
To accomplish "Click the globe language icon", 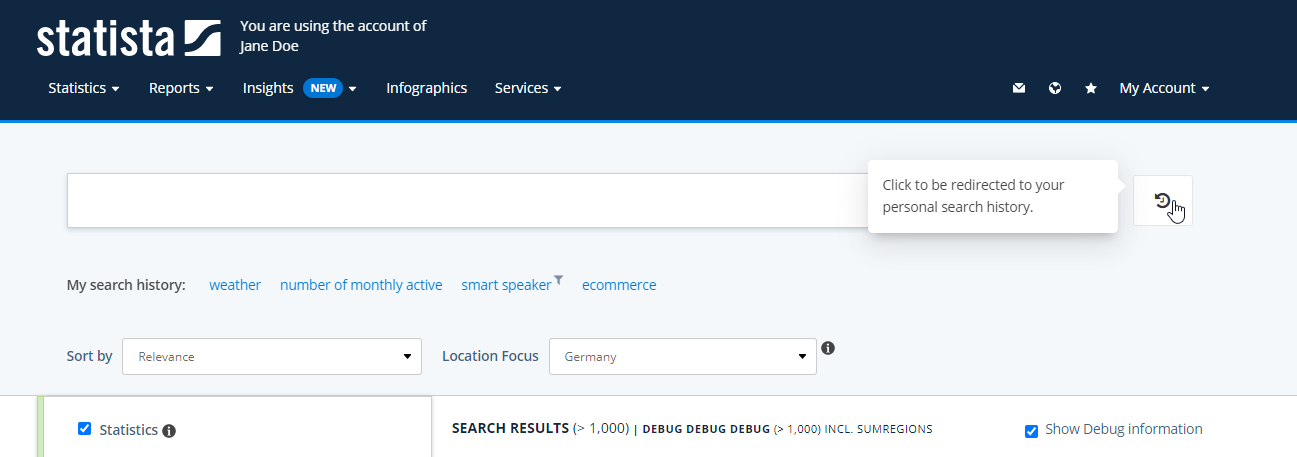I will pyautogui.click(x=1055, y=88).
